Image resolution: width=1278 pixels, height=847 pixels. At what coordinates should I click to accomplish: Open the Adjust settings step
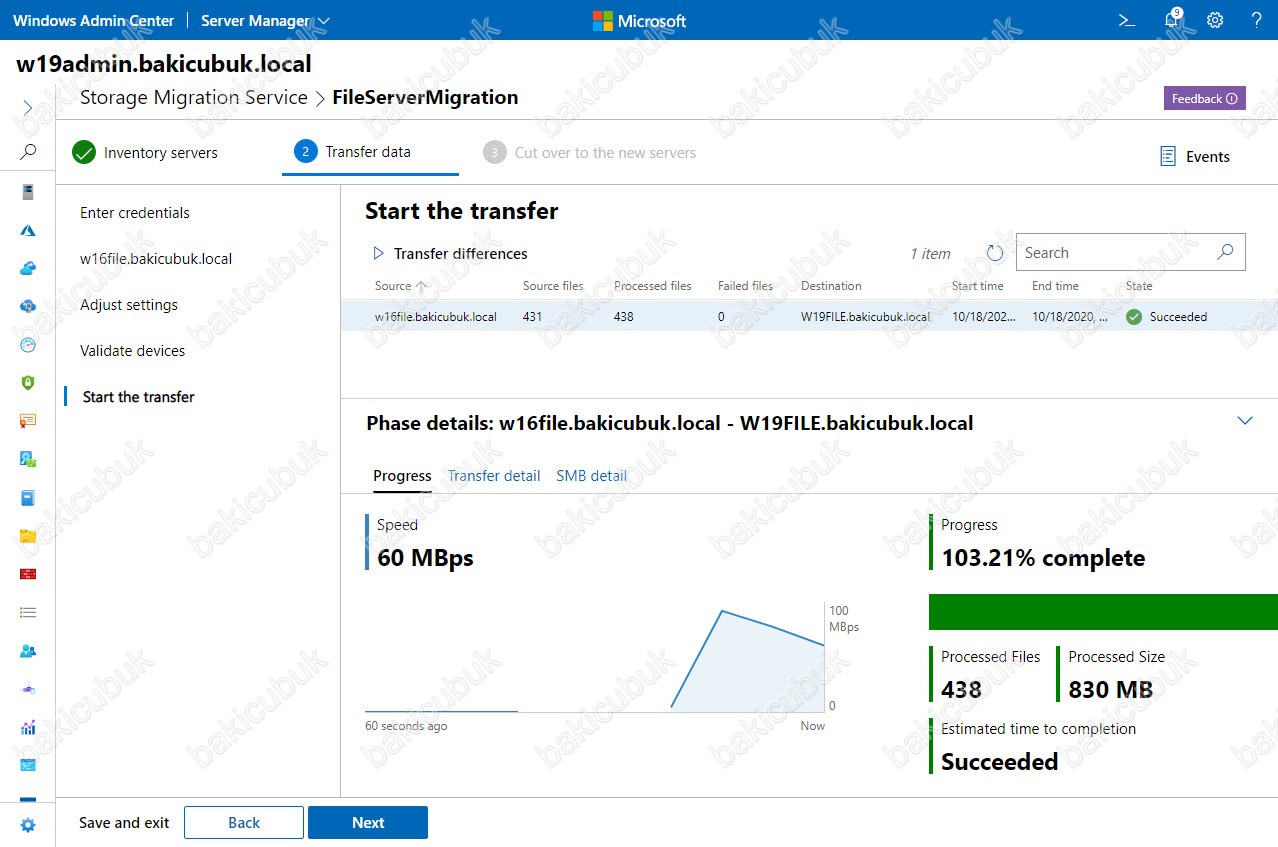coord(129,305)
